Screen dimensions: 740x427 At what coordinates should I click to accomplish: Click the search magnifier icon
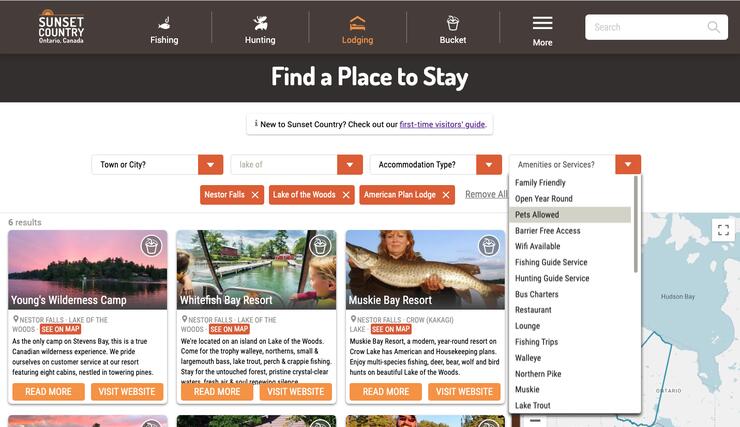click(714, 27)
